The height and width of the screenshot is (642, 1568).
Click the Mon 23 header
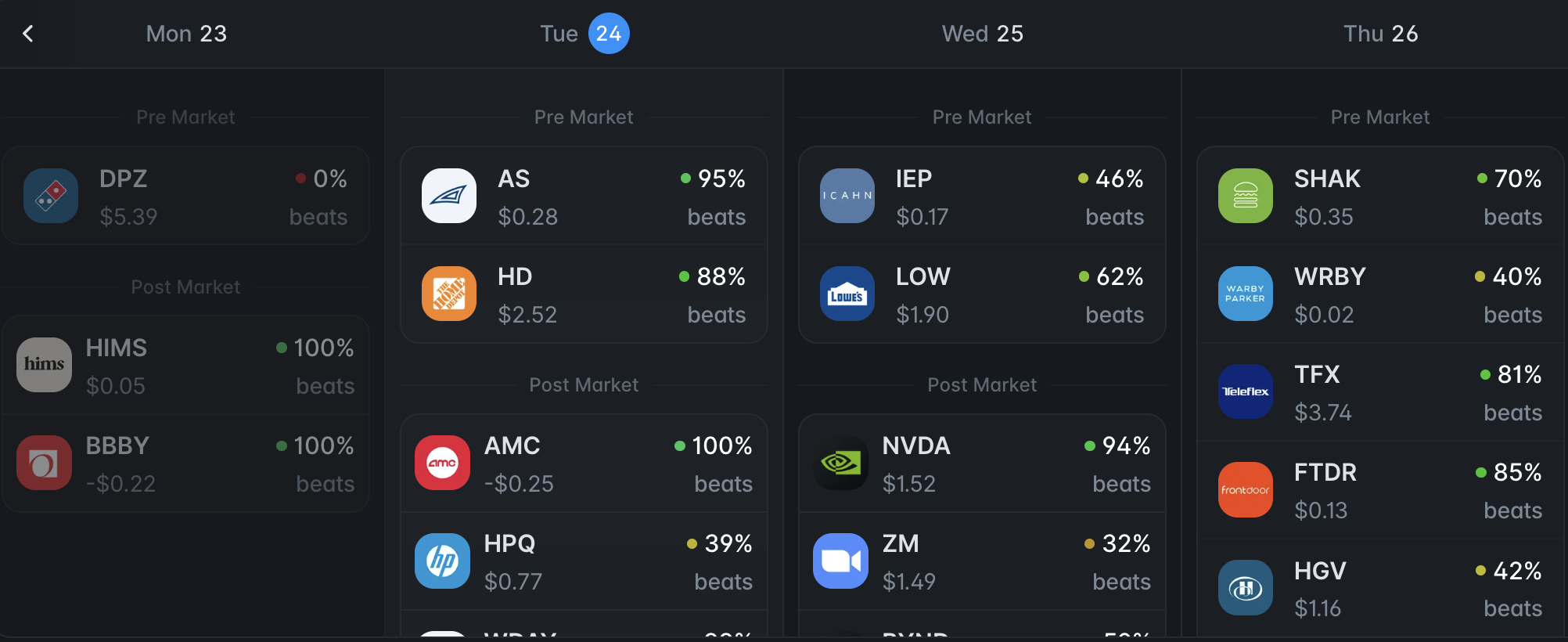[x=186, y=34]
